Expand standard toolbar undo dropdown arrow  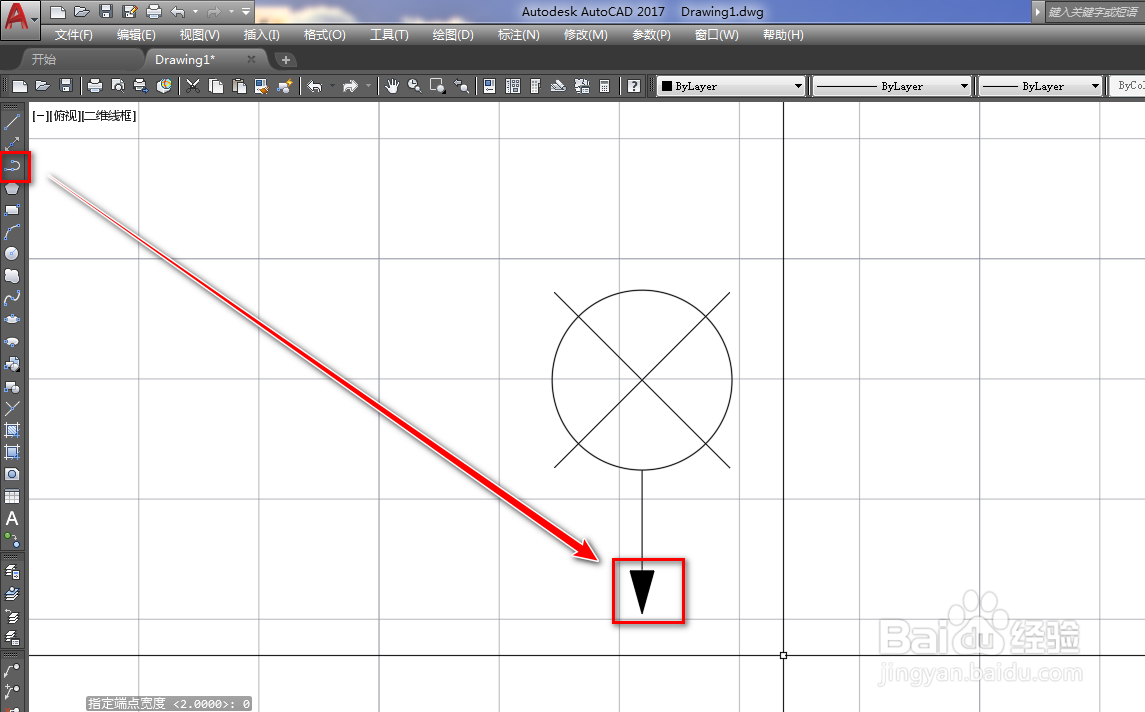tap(333, 86)
